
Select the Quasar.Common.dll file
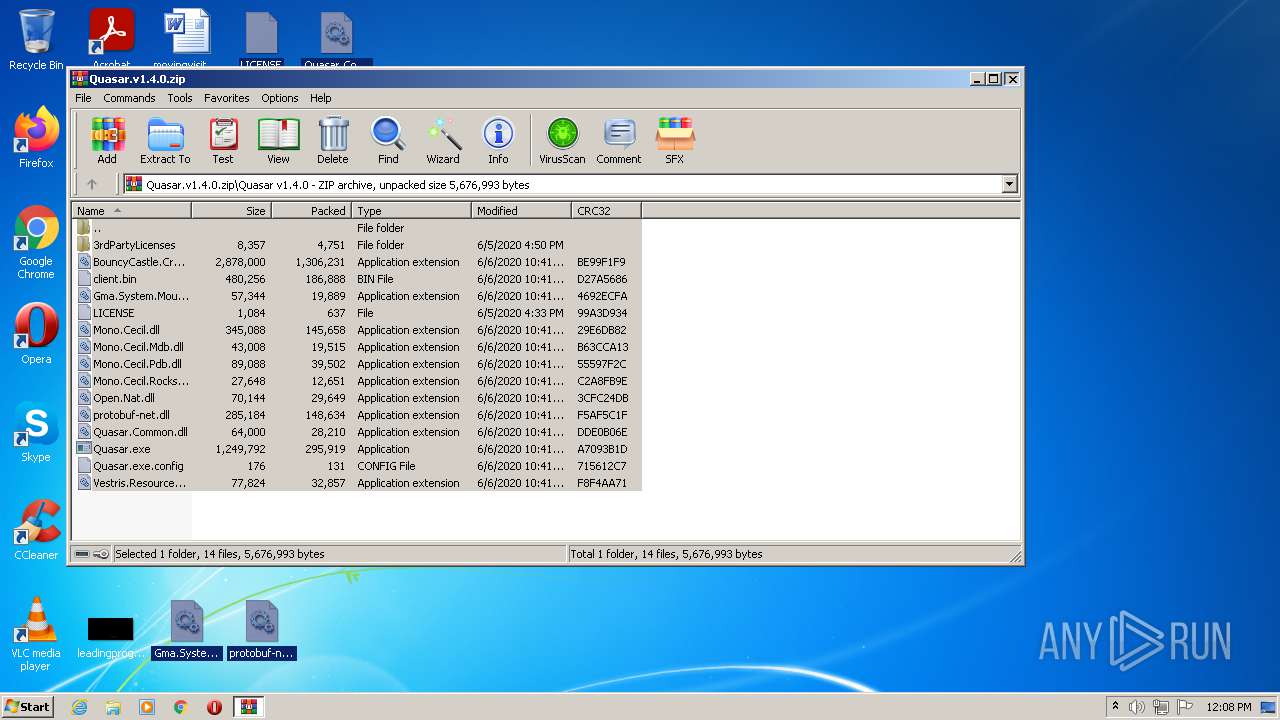pos(357,432)
